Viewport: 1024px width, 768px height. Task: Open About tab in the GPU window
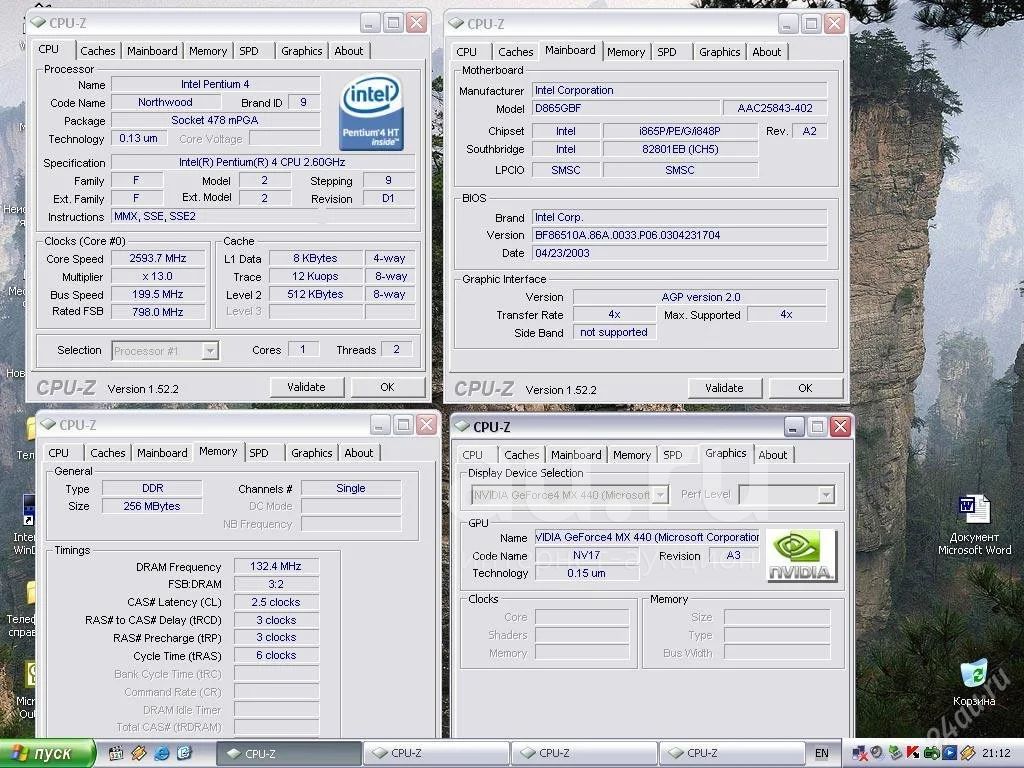click(773, 455)
